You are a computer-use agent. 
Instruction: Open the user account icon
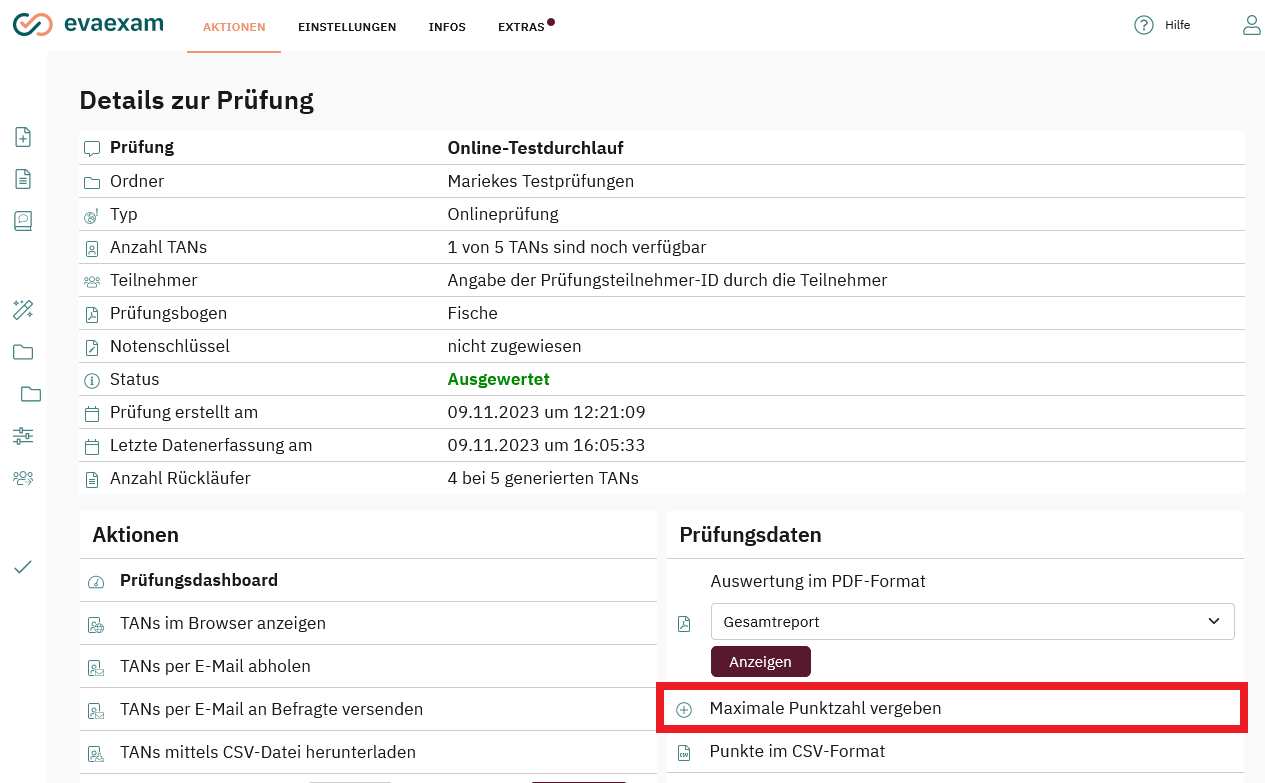(x=1251, y=25)
